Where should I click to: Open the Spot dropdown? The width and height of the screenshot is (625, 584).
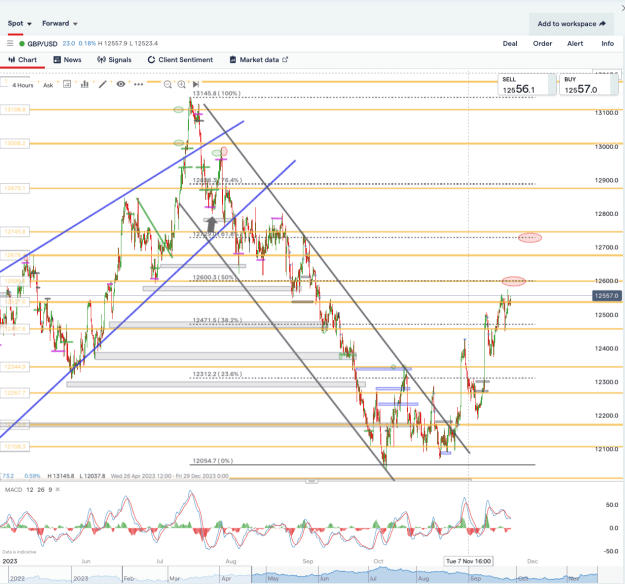[x=19, y=24]
